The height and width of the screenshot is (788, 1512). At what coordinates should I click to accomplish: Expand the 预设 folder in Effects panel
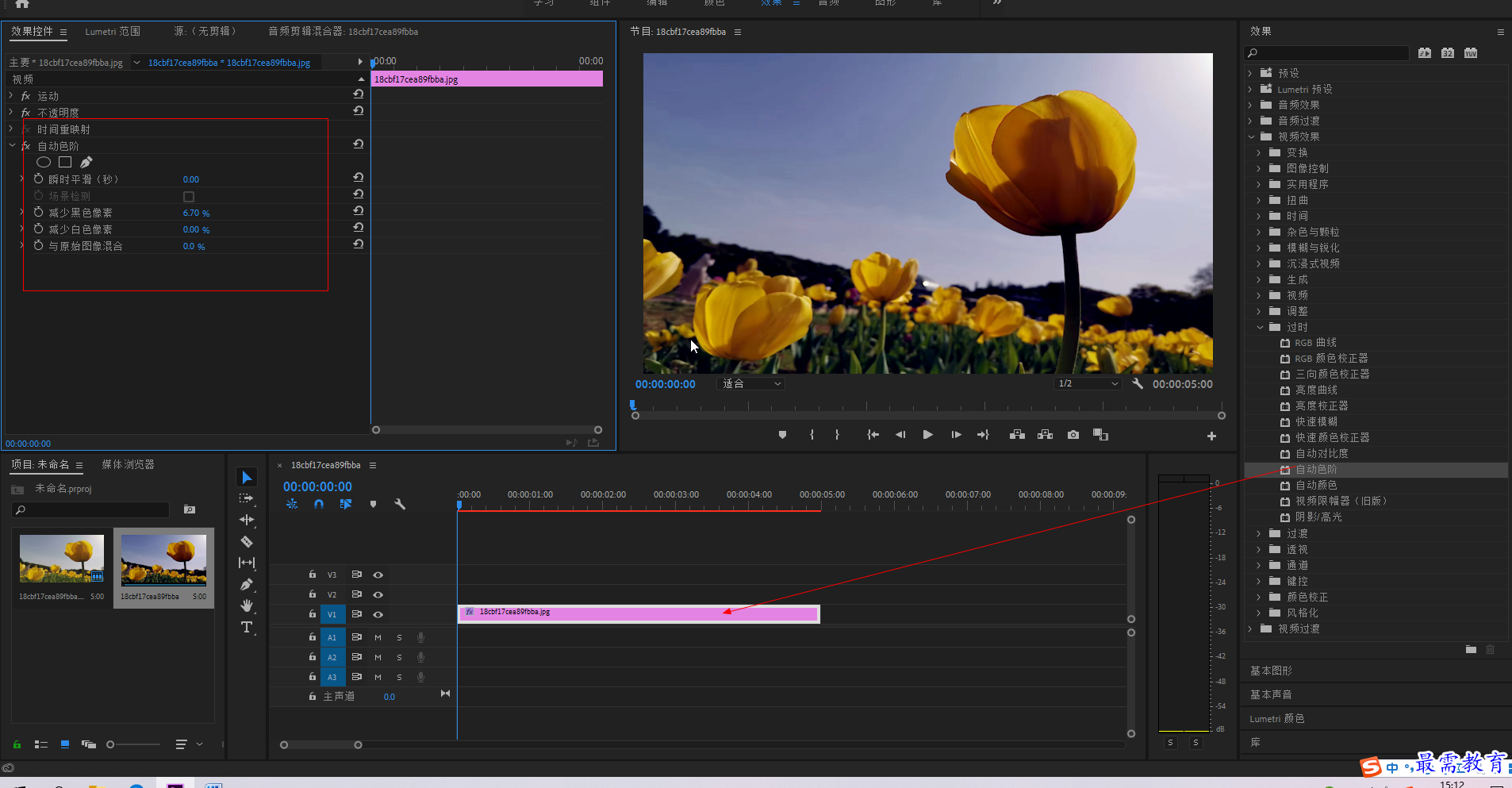(x=1250, y=73)
